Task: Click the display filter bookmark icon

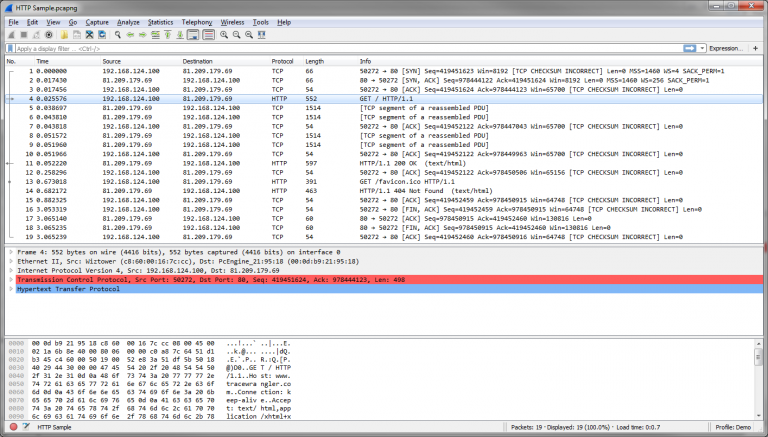Action: coord(10,48)
